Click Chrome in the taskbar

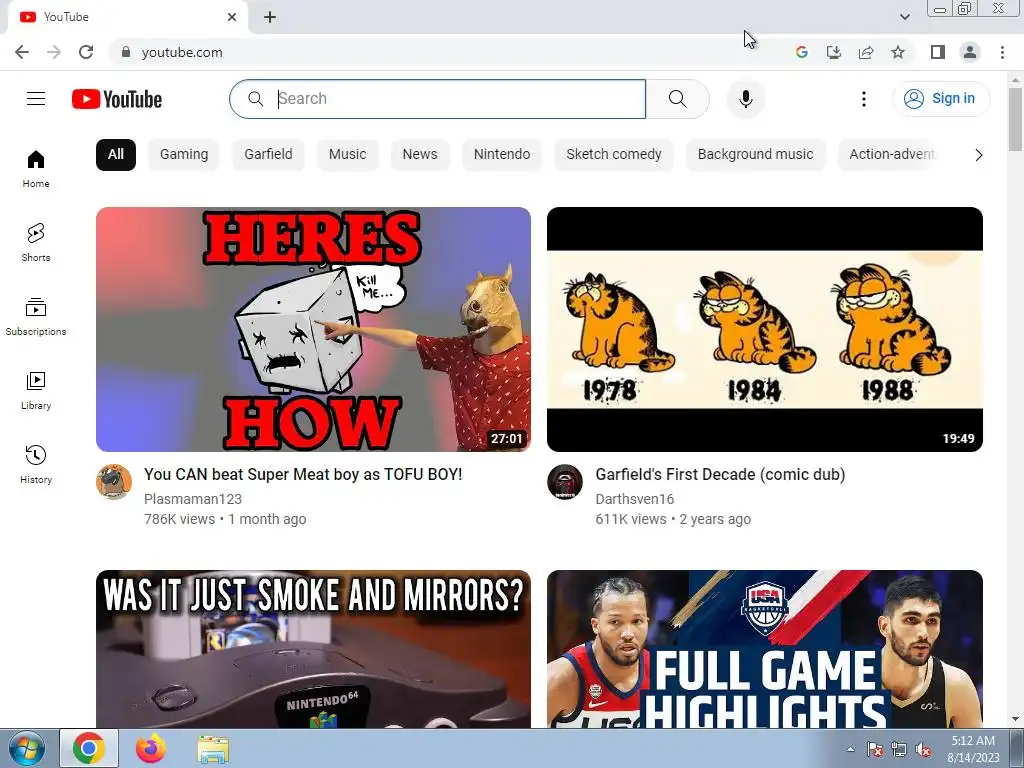pyautogui.click(x=89, y=749)
